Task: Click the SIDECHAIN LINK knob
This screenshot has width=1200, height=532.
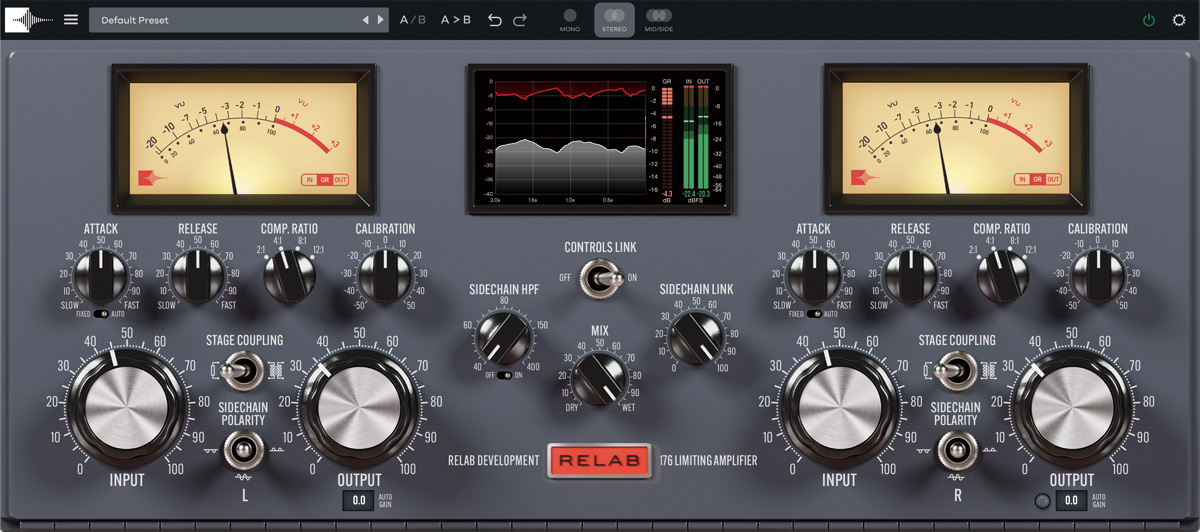Action: [x=696, y=337]
